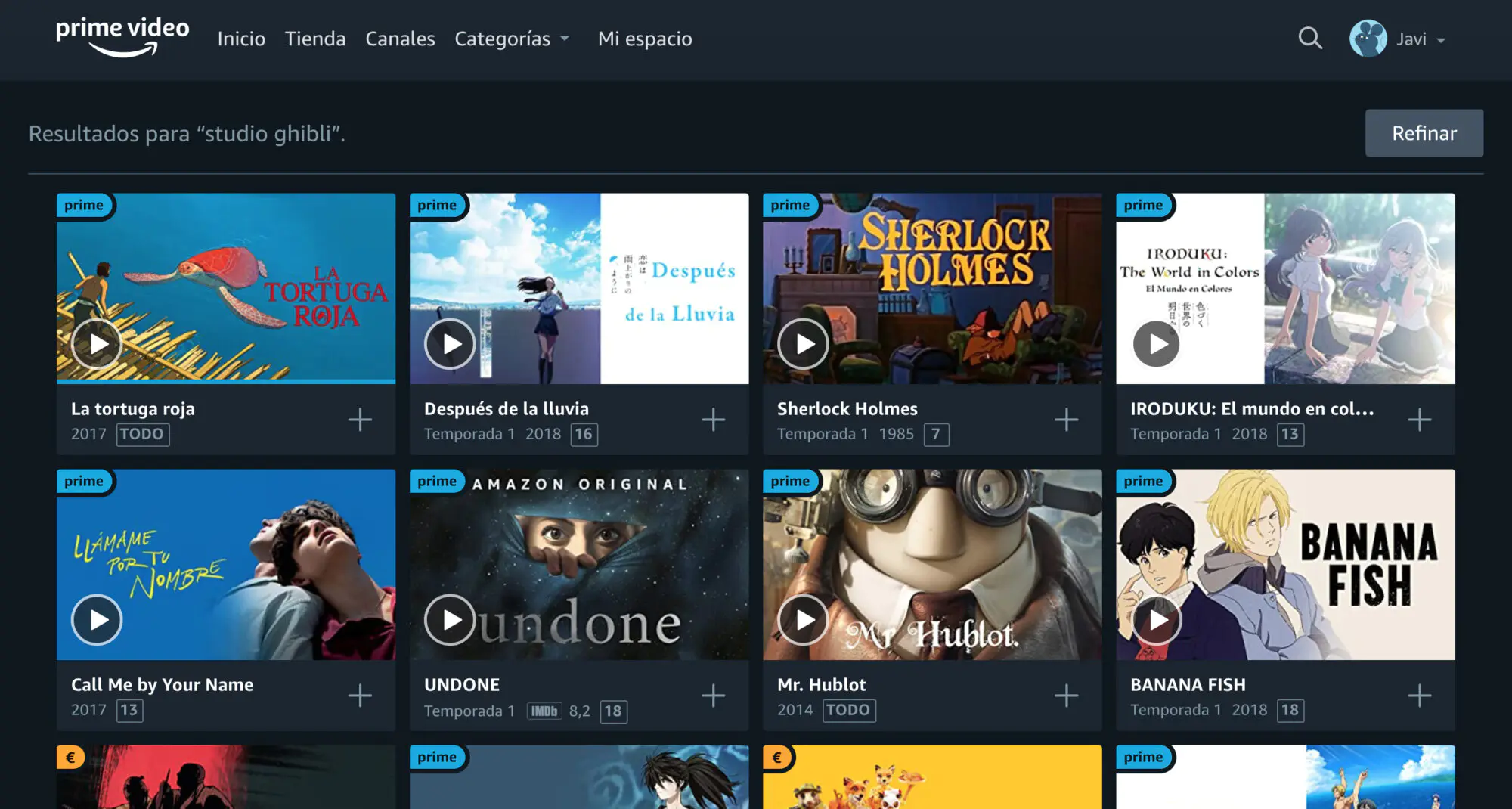Click IRODUKU World in Colors poster
Screen dimensions: 1512x809
pos(1285,288)
